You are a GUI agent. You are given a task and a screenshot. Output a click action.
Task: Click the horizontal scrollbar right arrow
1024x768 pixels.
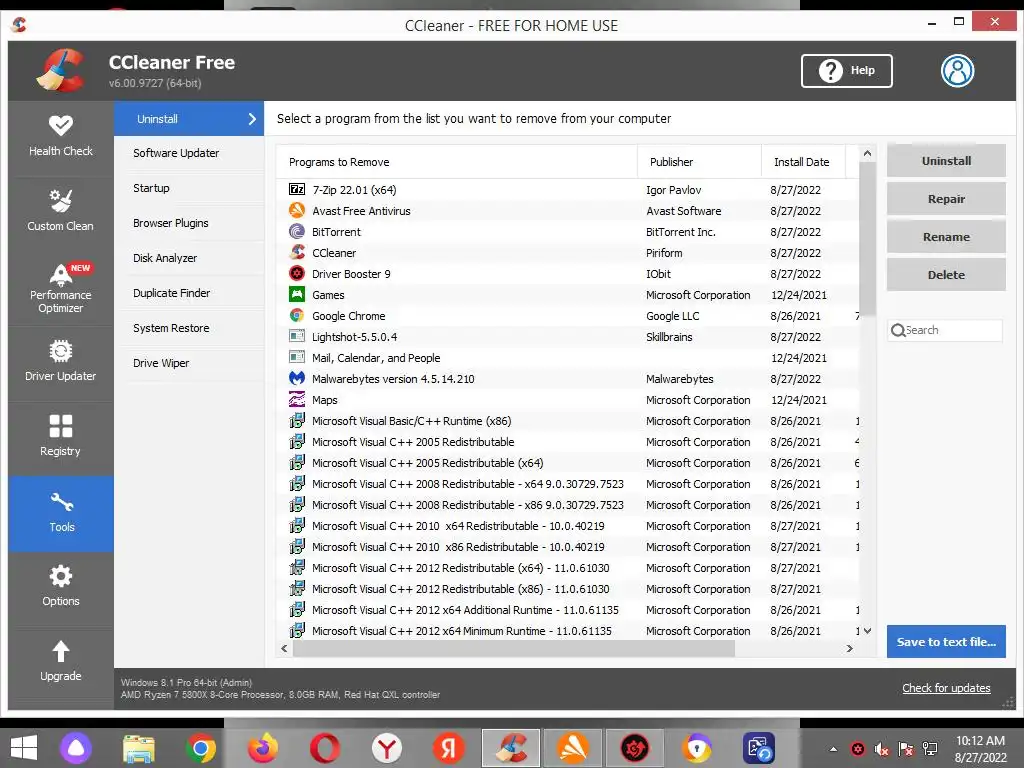point(849,648)
